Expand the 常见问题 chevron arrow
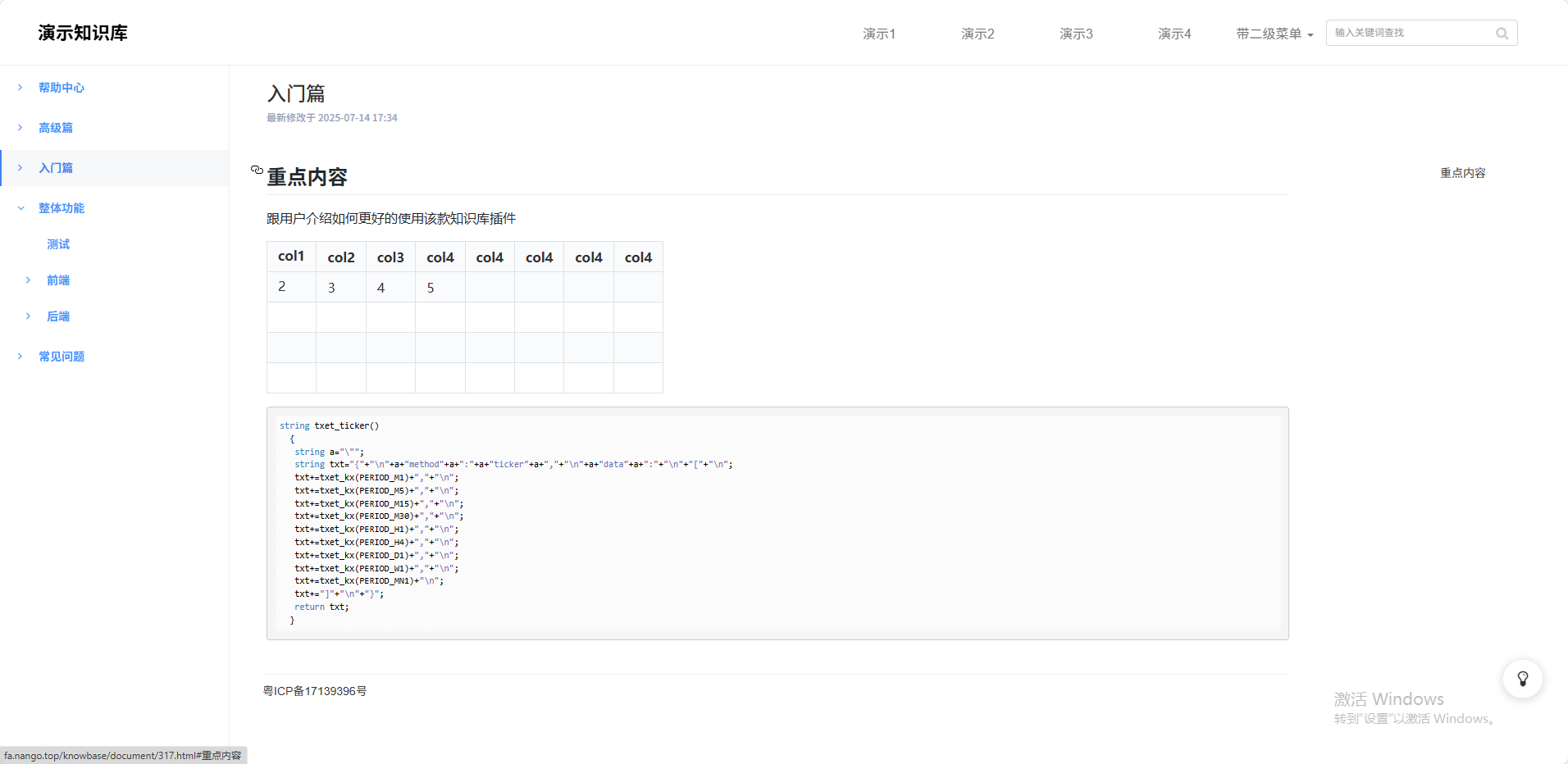 click(x=21, y=357)
